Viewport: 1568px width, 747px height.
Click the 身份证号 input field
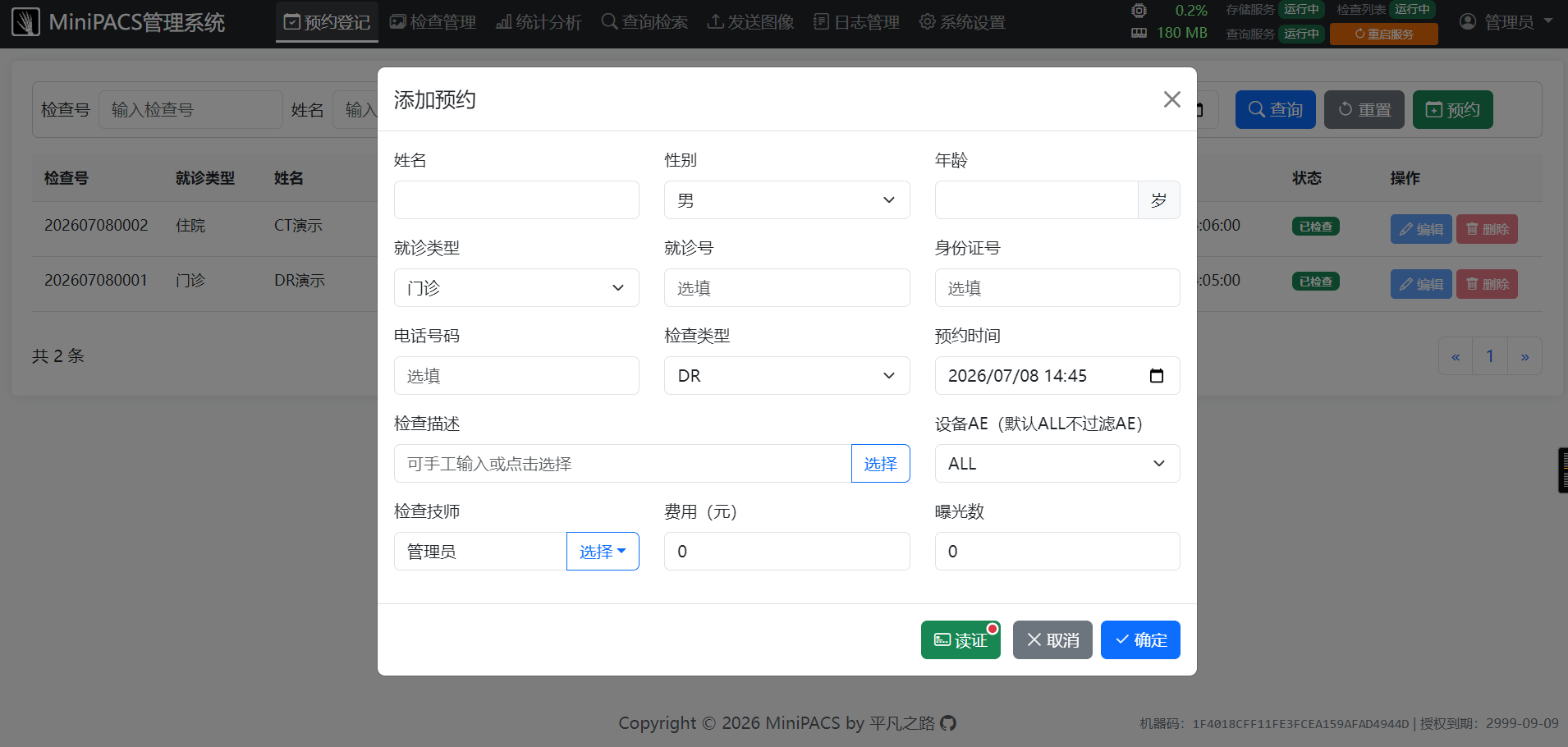[x=1057, y=287]
